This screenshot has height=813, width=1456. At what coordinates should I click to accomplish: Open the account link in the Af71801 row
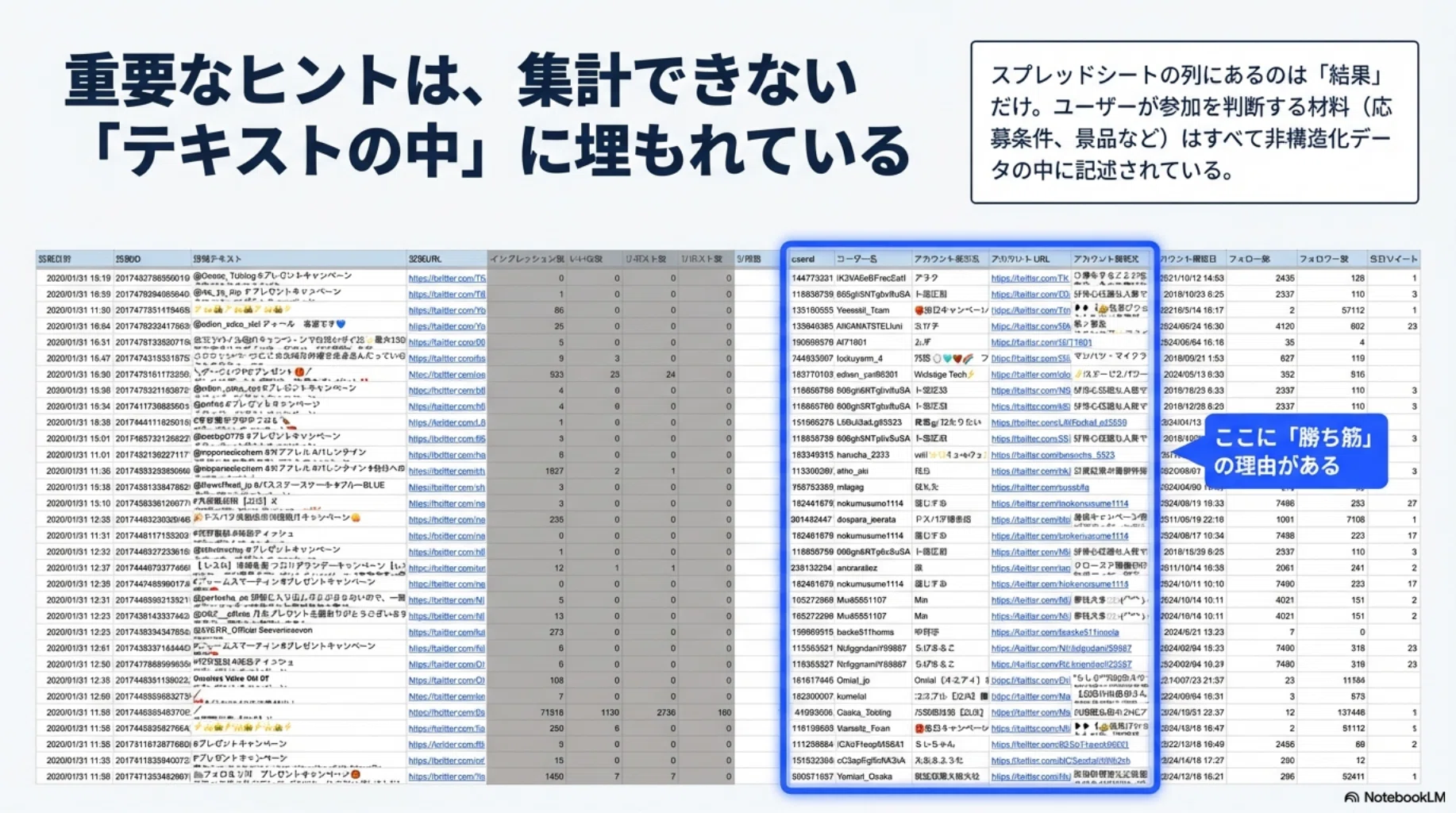click(x=1042, y=342)
